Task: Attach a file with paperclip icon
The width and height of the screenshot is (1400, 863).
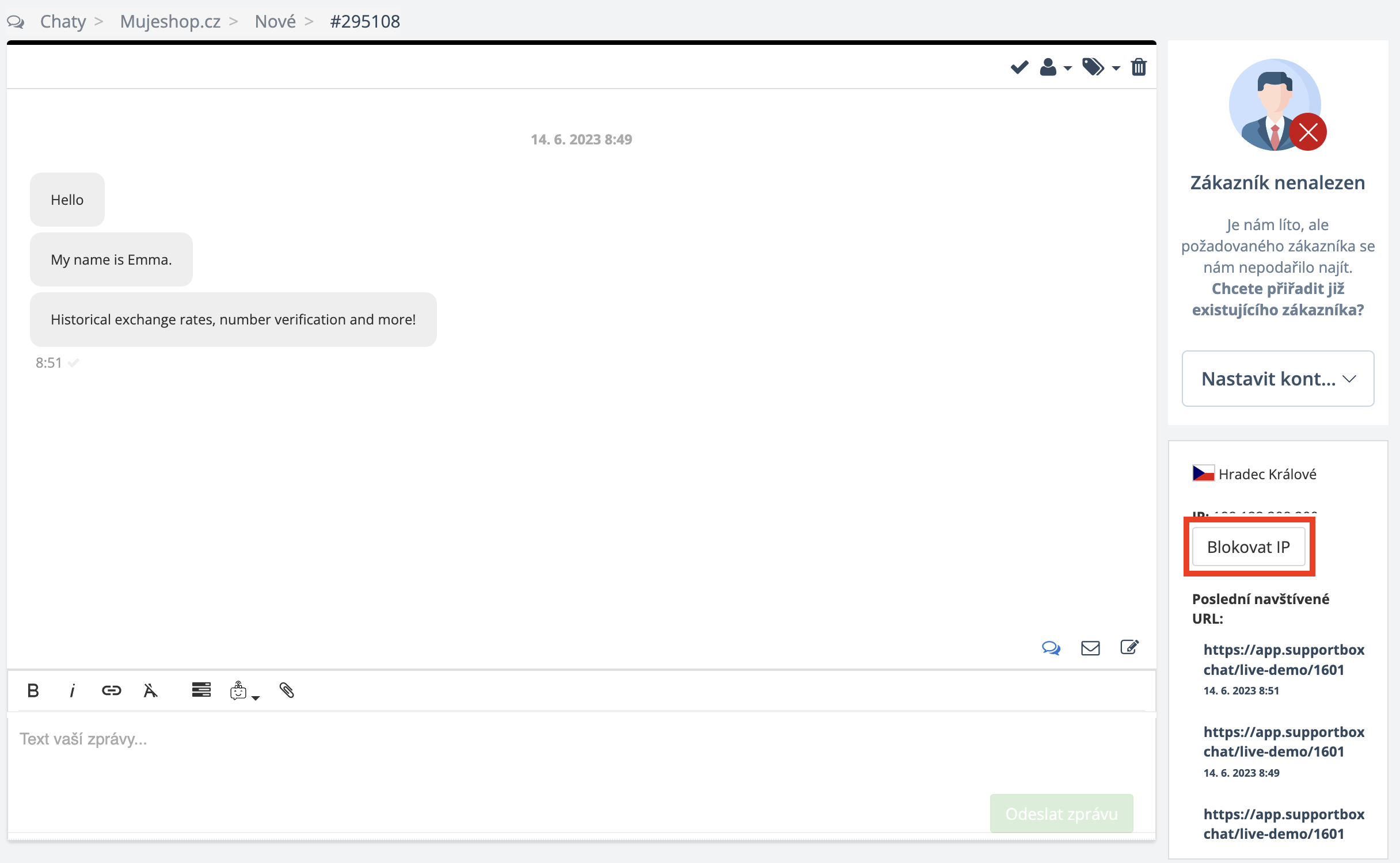Action: tap(287, 690)
